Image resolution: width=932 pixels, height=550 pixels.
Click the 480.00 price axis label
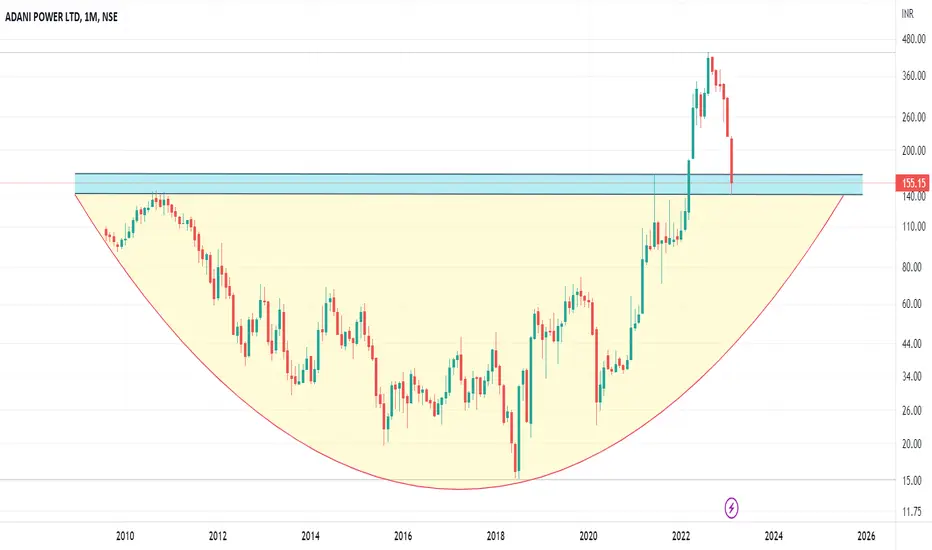[x=914, y=39]
